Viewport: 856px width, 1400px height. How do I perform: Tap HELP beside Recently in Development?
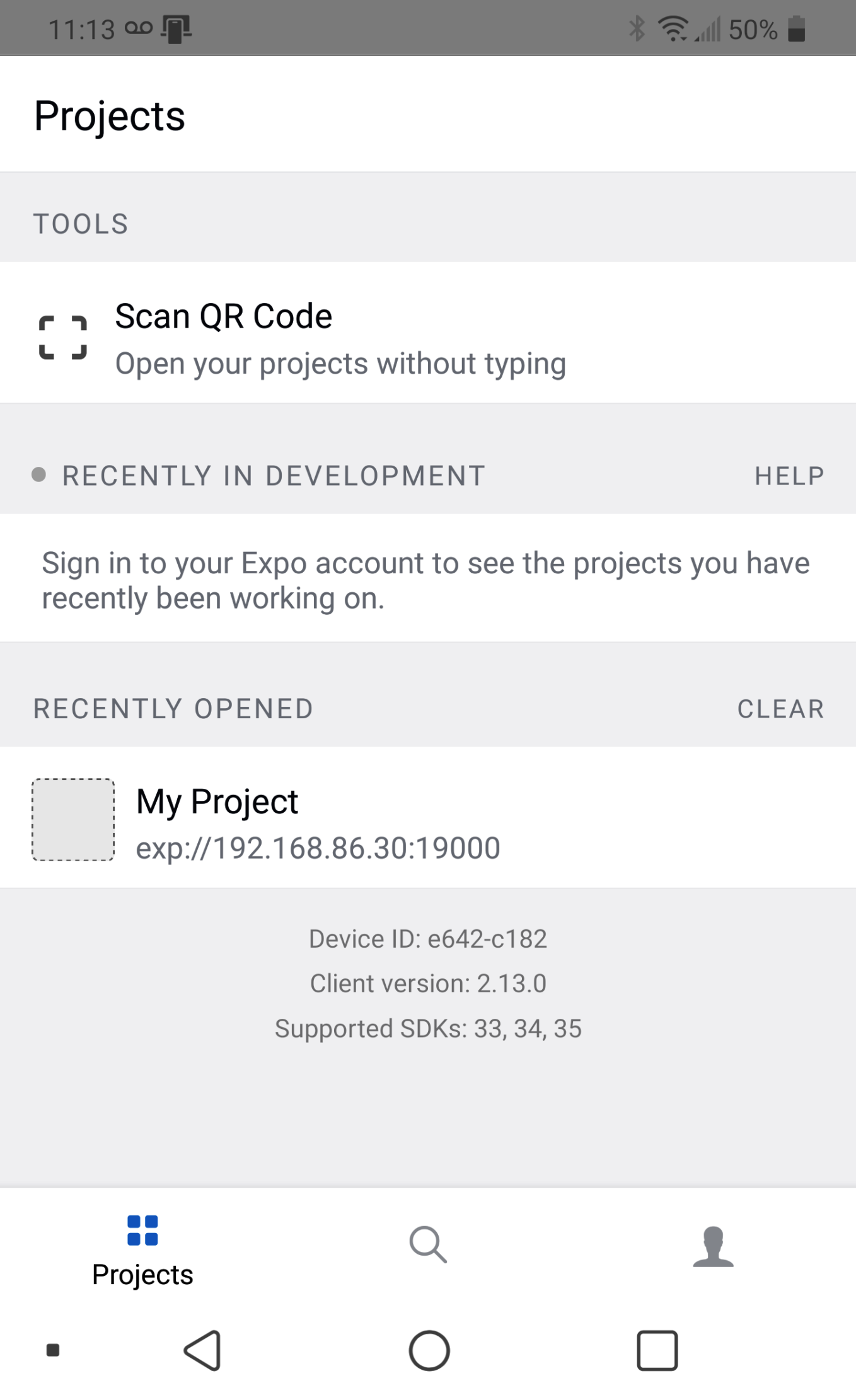coord(789,476)
